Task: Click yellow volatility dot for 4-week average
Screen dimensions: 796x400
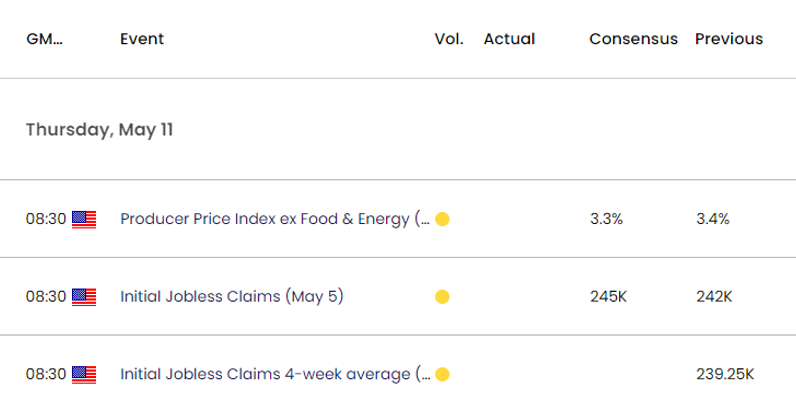Action: [x=442, y=375]
